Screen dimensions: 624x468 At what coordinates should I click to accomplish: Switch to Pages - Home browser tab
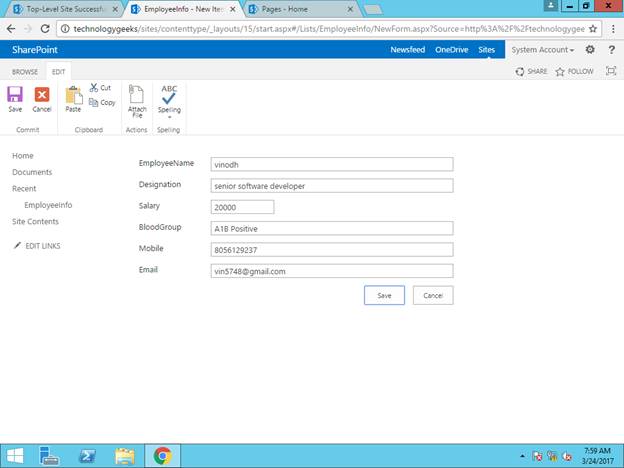pyautogui.click(x=298, y=9)
